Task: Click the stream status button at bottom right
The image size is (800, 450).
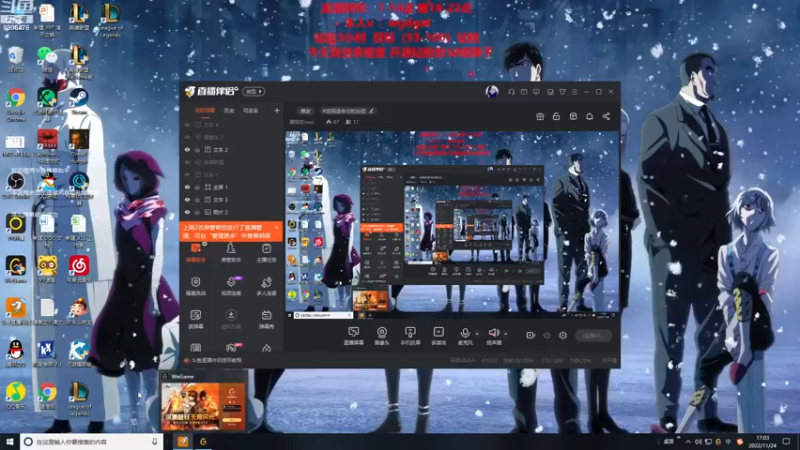Action: pos(593,335)
